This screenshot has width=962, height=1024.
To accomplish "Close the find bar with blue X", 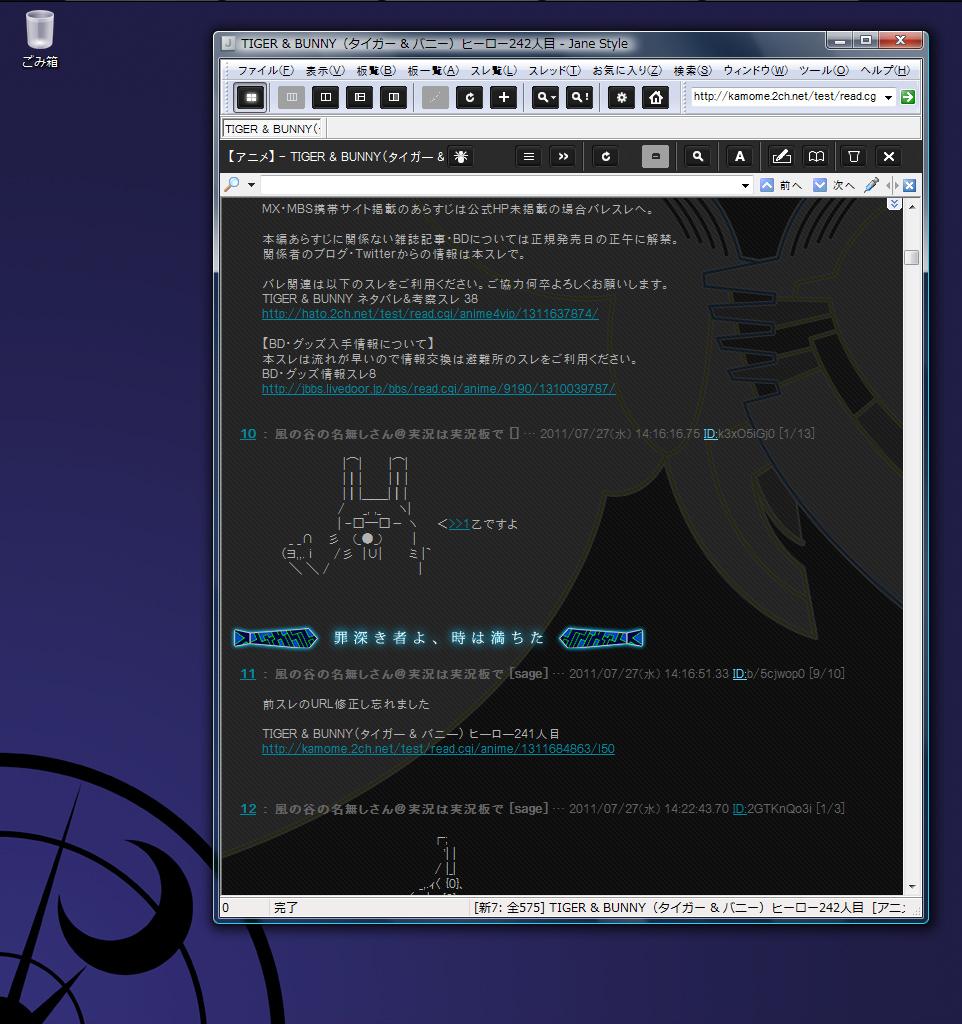I will (909, 185).
